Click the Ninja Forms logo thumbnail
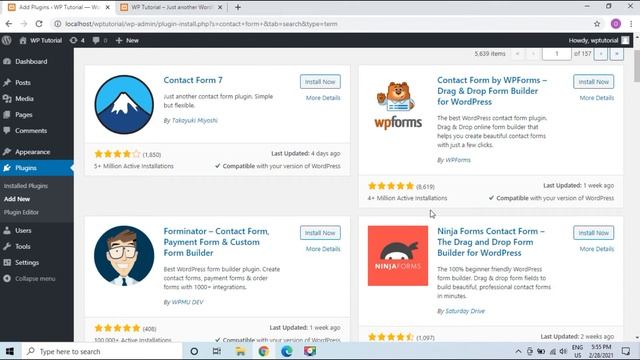 398,256
